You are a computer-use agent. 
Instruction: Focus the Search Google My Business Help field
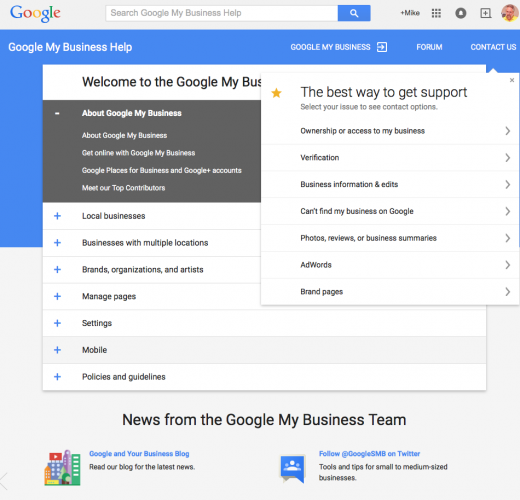[x=222, y=13]
